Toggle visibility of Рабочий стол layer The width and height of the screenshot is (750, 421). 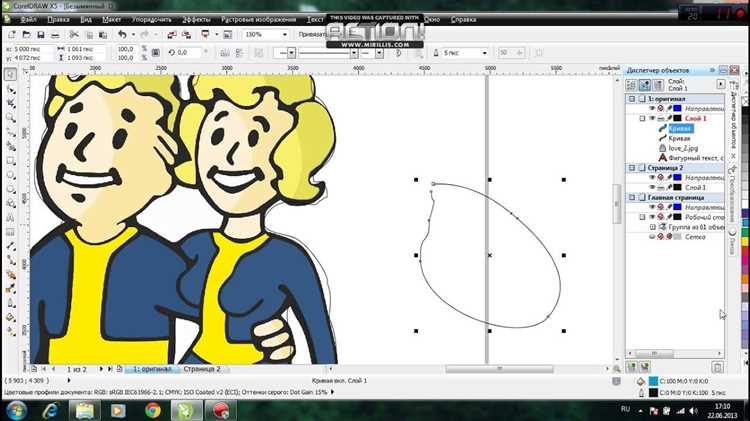tap(651, 217)
